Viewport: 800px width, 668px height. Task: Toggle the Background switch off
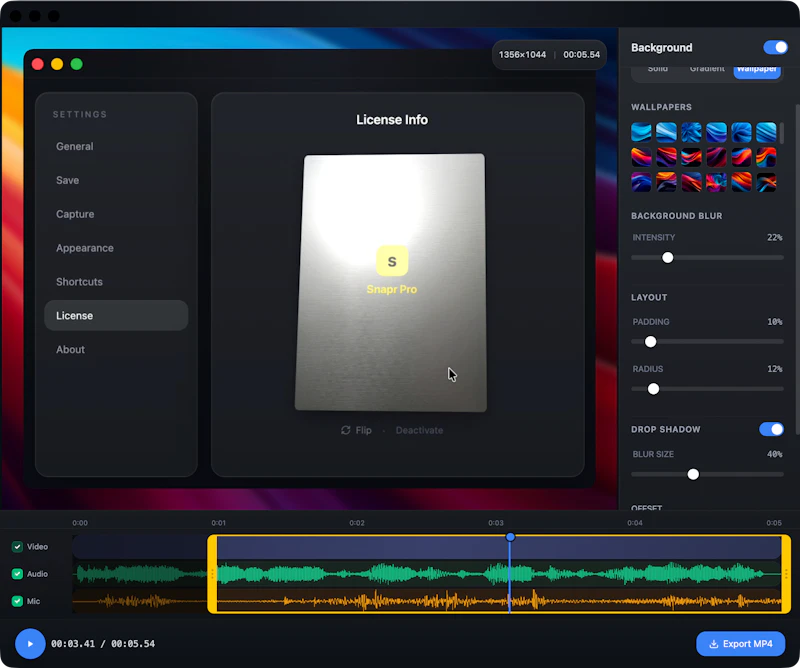point(776,47)
